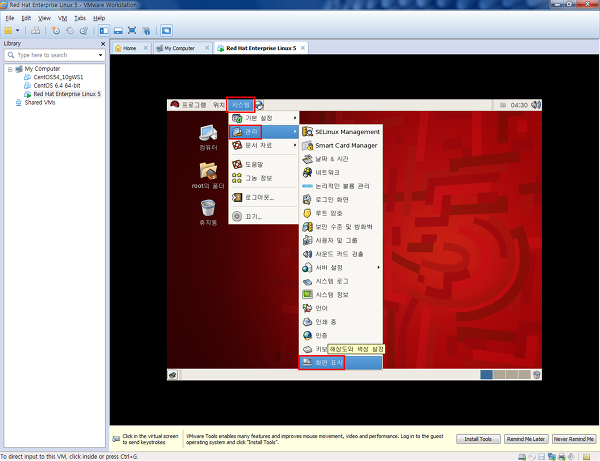Close the Red Hat Enterprise Linux 5 tab
Viewport: 600px width, 461px height.
(x=303, y=48)
